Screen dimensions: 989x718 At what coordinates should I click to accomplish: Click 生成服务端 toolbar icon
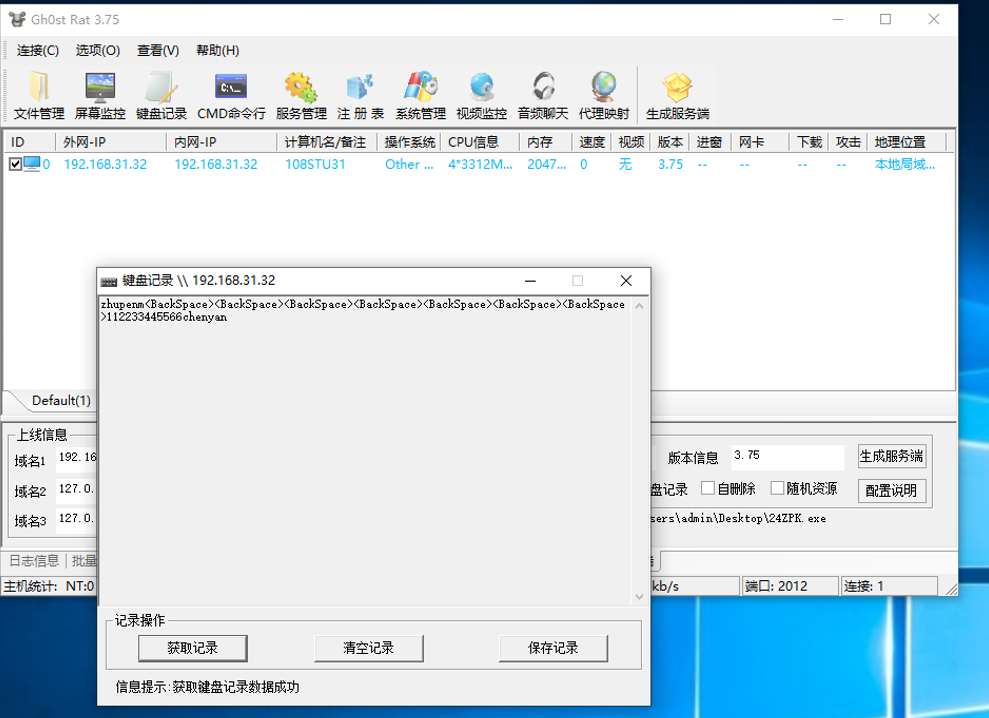(x=677, y=95)
